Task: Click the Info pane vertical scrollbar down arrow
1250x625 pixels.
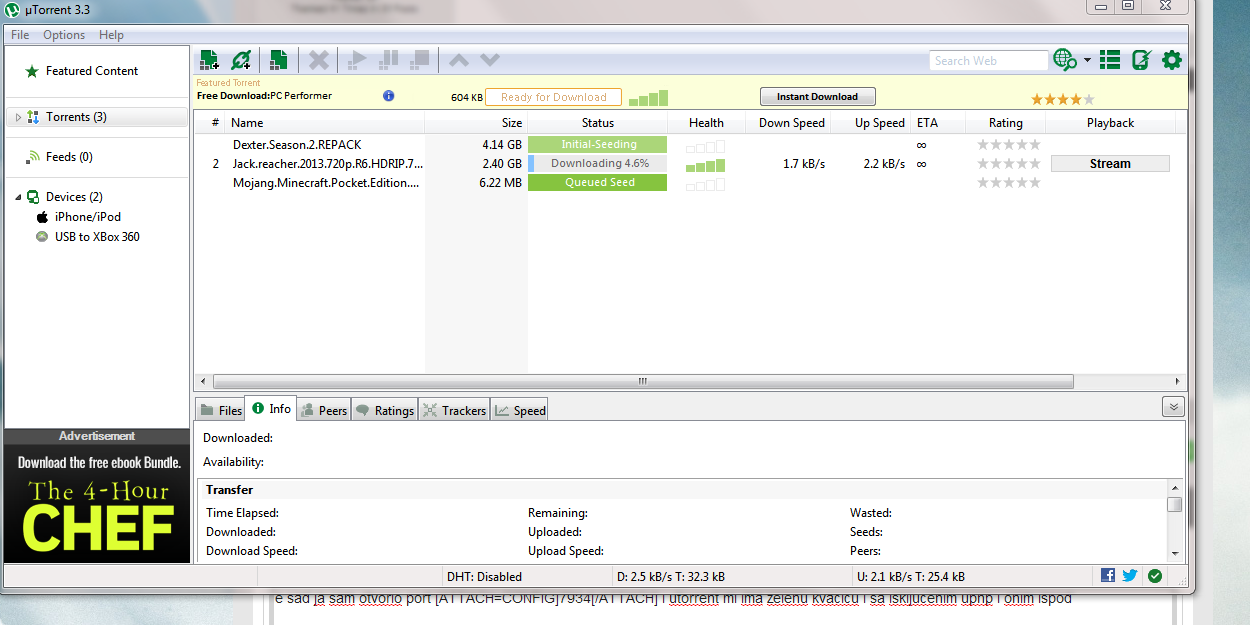Action: (1175, 552)
